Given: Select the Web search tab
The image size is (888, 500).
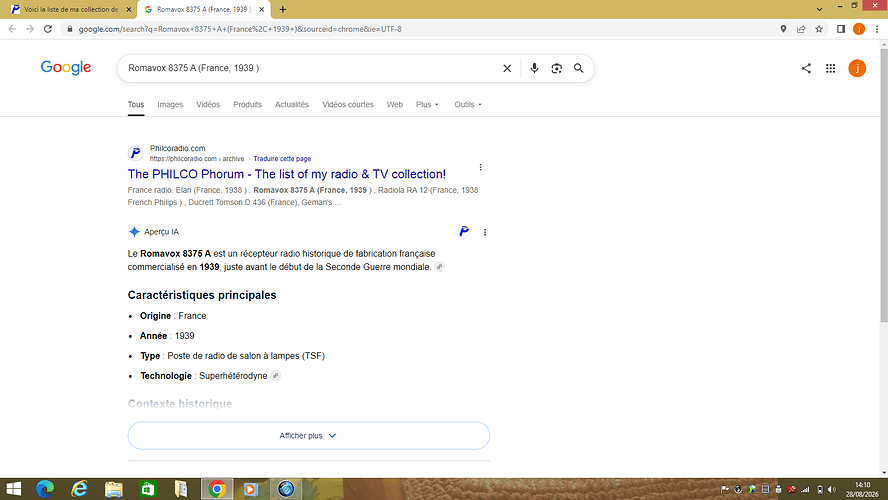Looking at the screenshot, I should tap(395, 105).
